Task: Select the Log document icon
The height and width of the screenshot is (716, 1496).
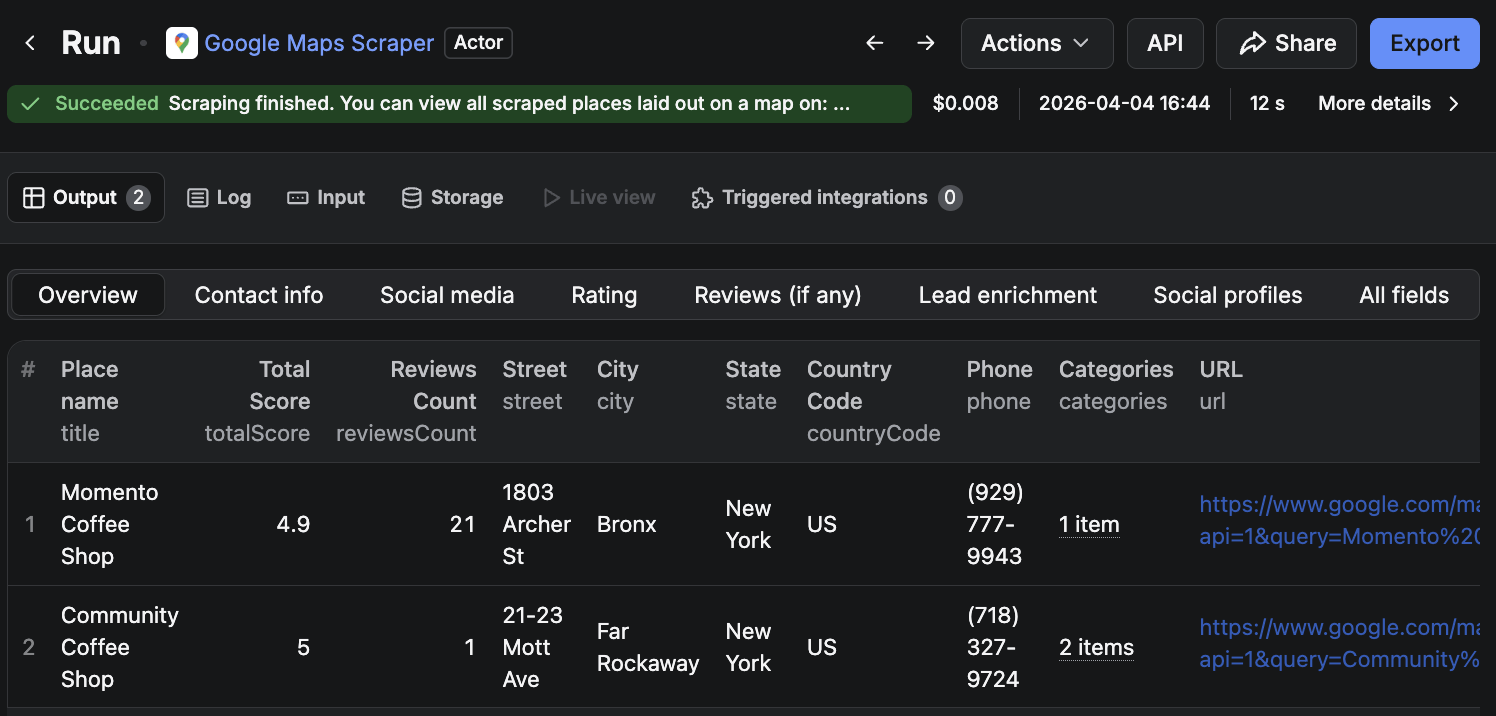Action: tap(197, 197)
